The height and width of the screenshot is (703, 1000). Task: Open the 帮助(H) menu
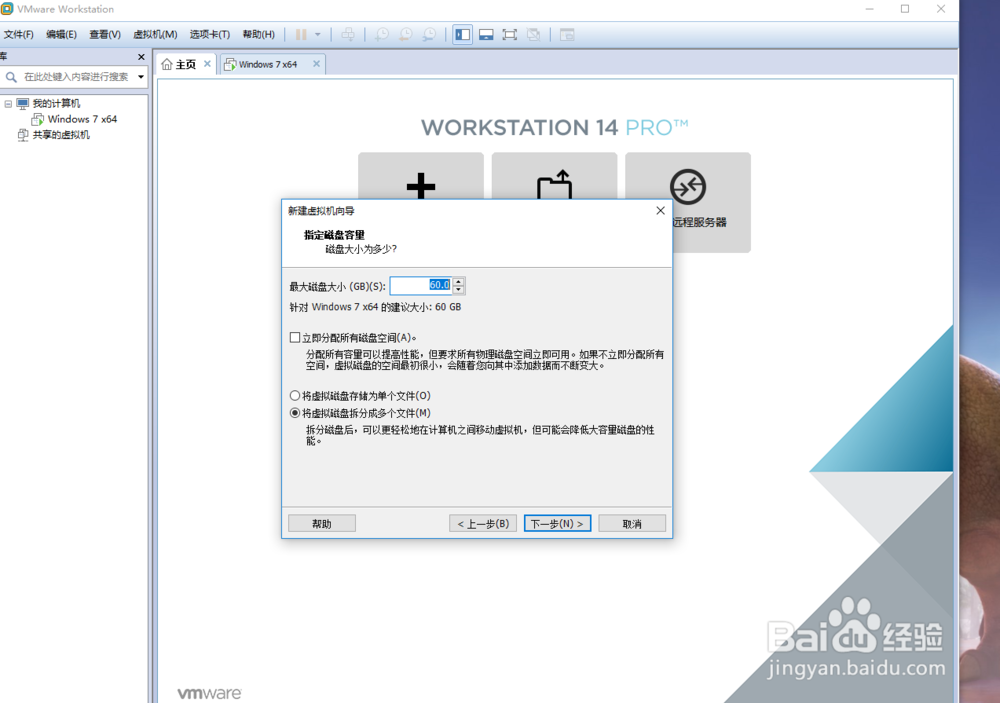tap(258, 34)
